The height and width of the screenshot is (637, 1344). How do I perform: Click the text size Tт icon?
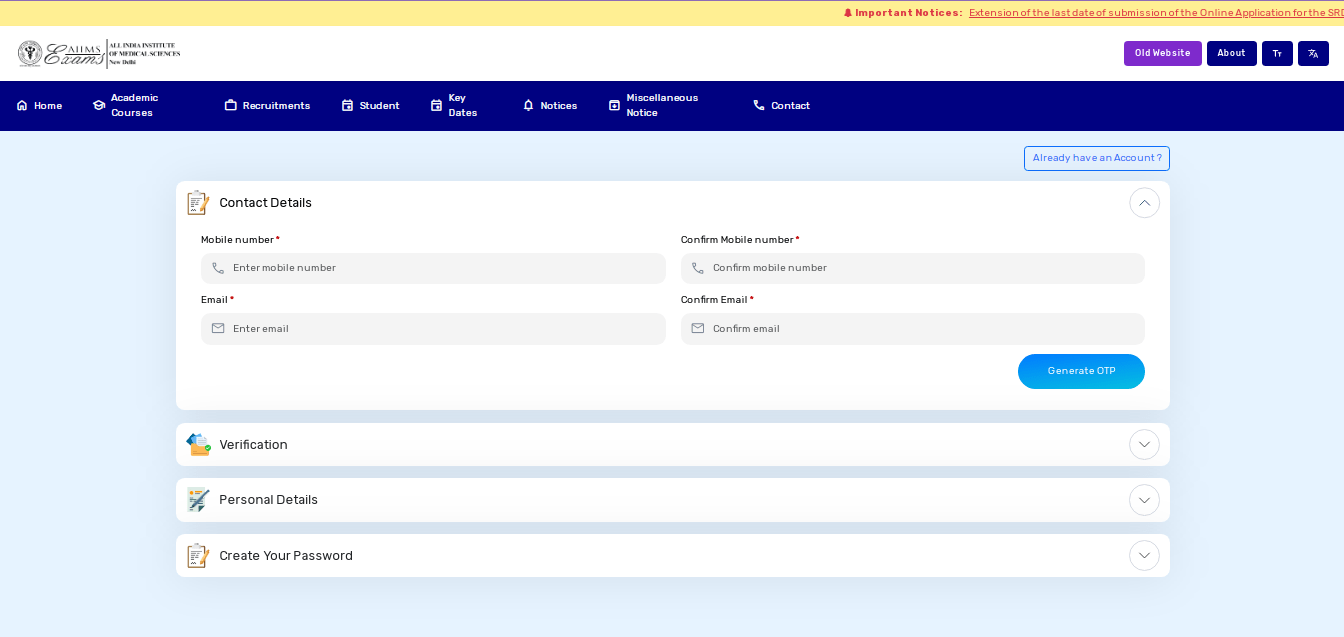(x=1277, y=54)
